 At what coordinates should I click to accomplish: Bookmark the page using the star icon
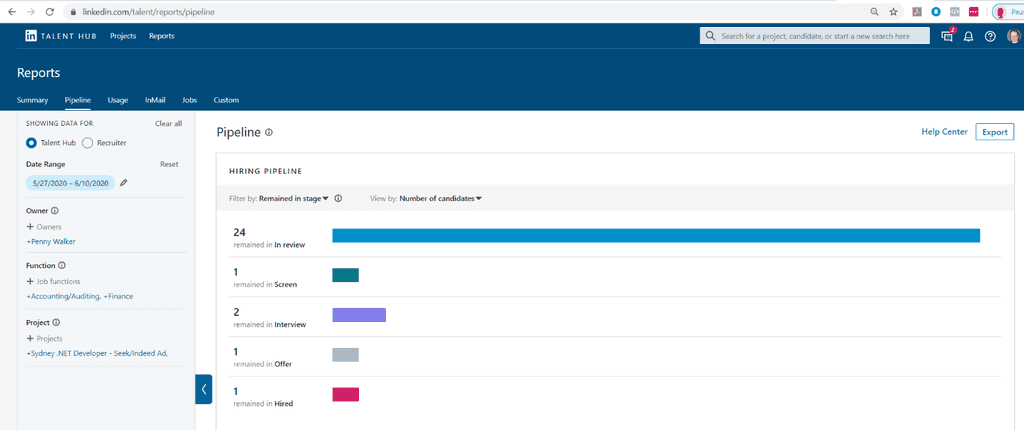pos(893,12)
